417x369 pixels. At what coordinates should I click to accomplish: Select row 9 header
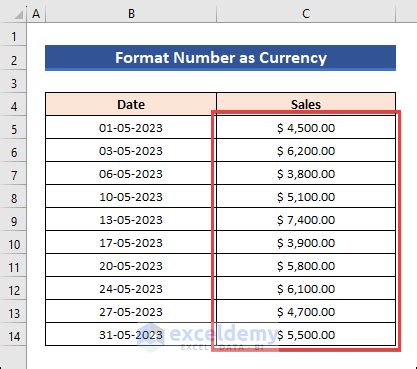13,220
